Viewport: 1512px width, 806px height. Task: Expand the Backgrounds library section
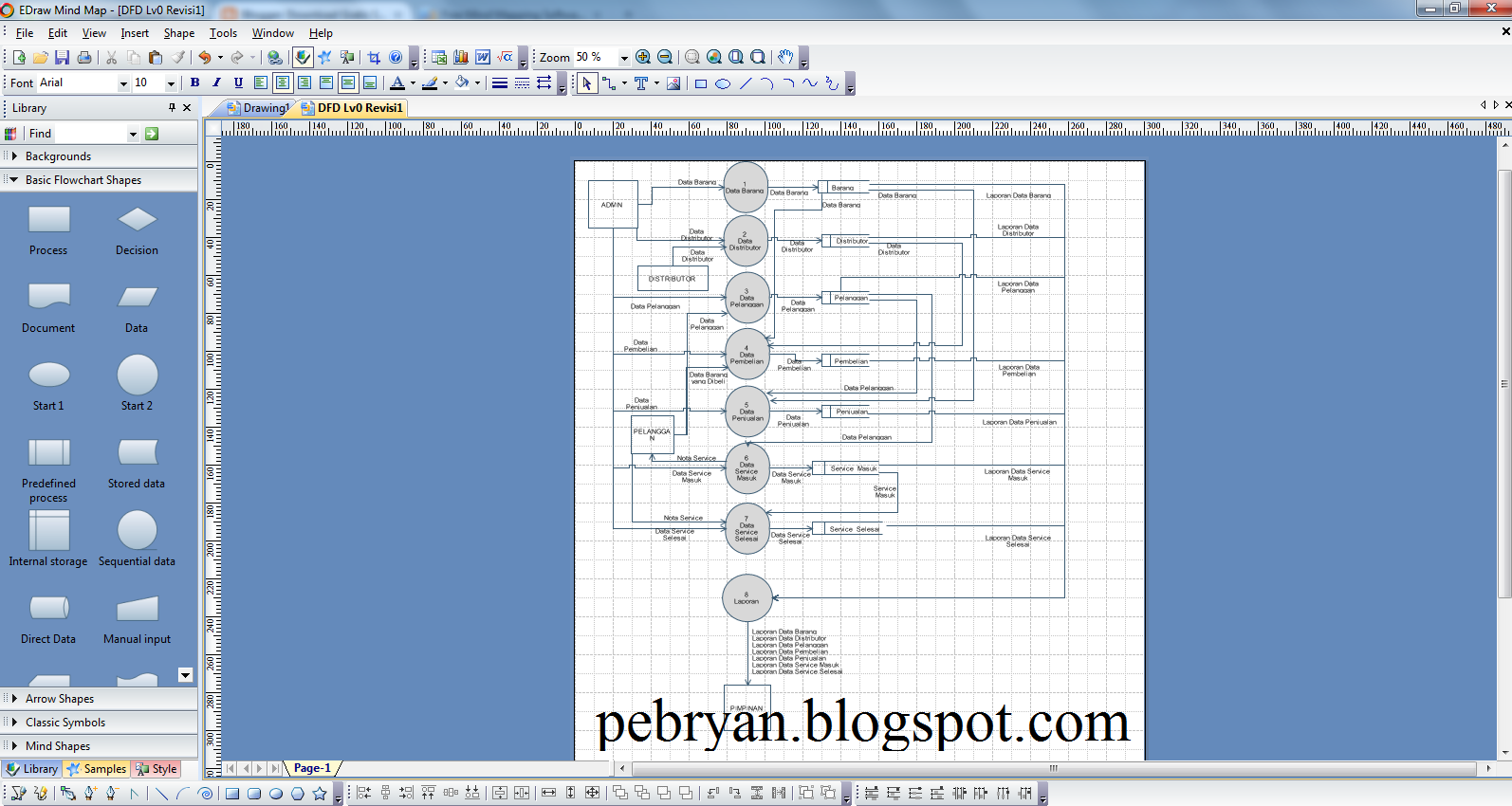pyautogui.click(x=99, y=156)
